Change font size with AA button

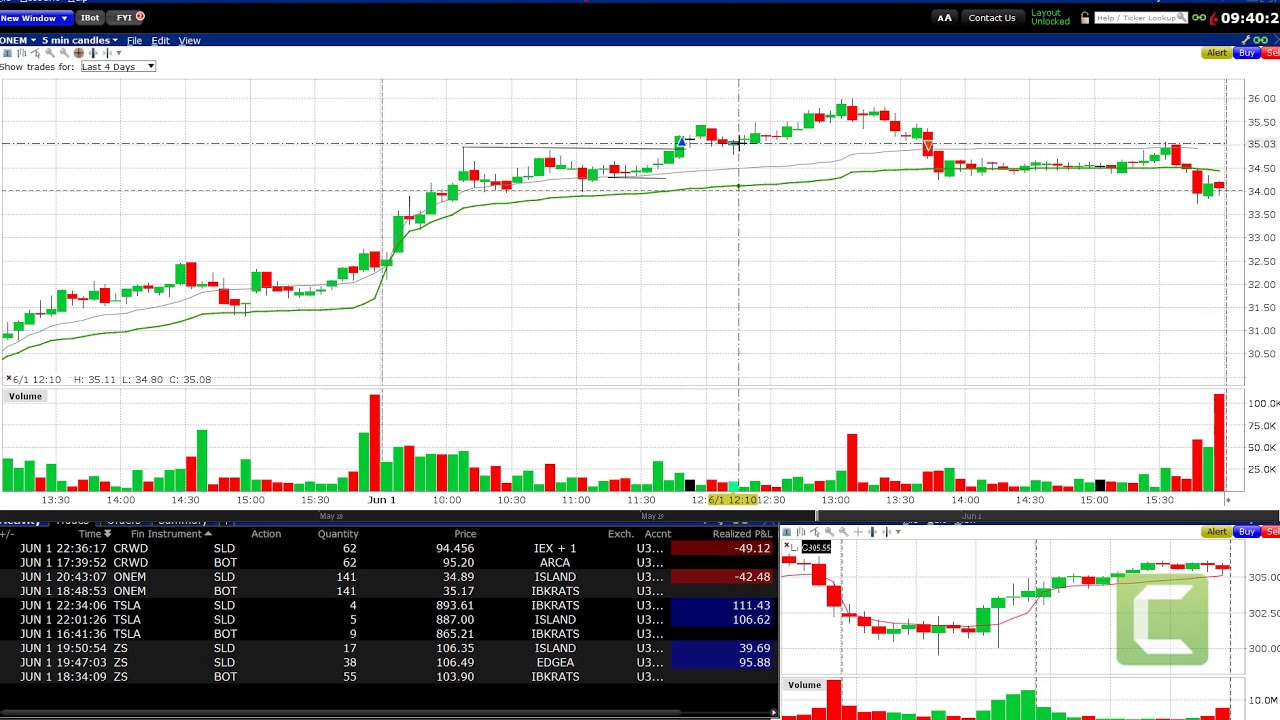click(944, 18)
